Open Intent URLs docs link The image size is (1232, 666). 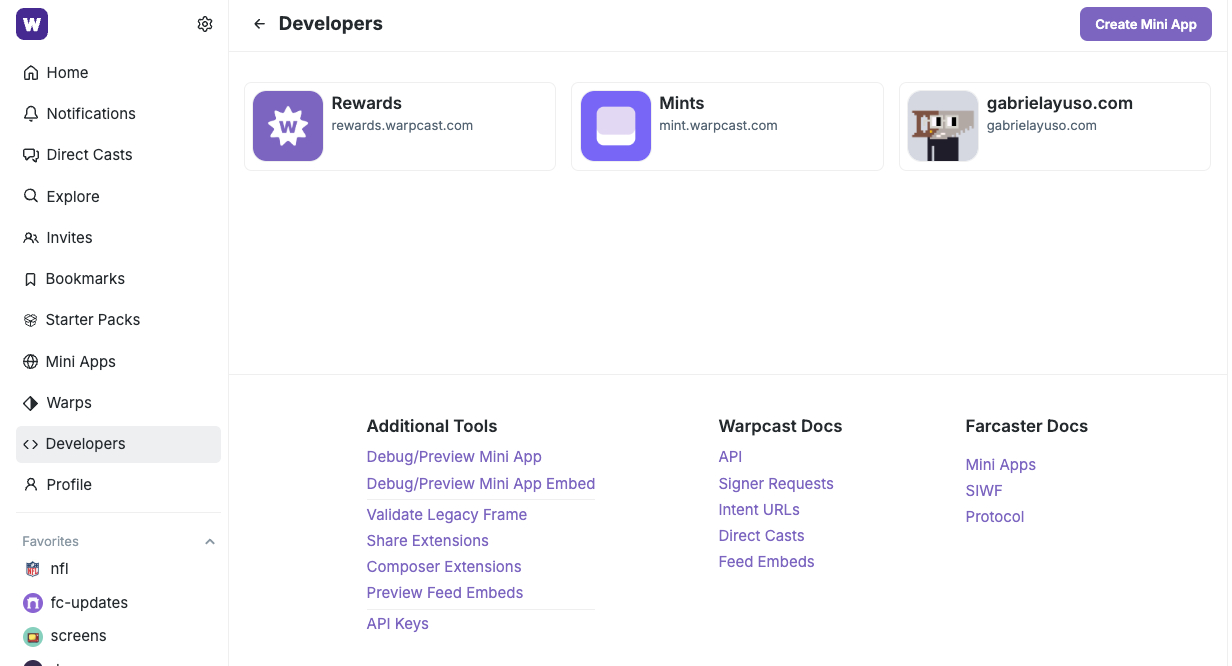pos(759,509)
